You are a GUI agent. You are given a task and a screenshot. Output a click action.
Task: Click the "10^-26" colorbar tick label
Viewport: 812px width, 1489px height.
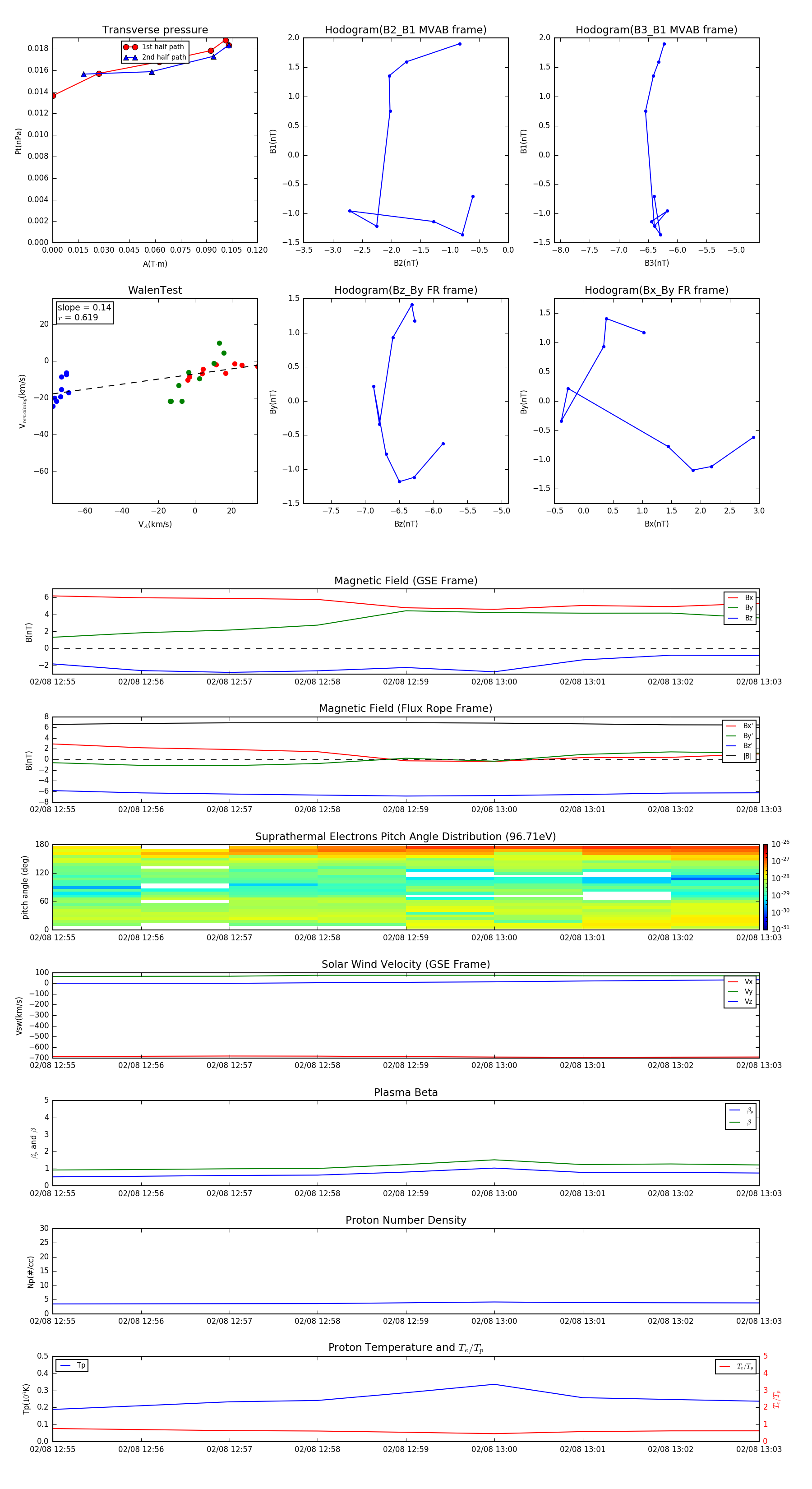click(780, 844)
